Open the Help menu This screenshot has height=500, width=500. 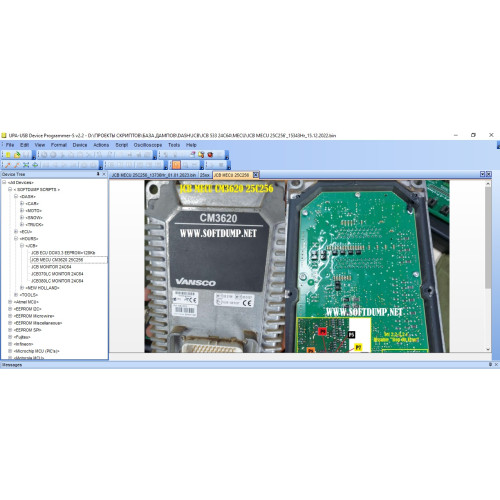pyautogui.click(x=191, y=145)
